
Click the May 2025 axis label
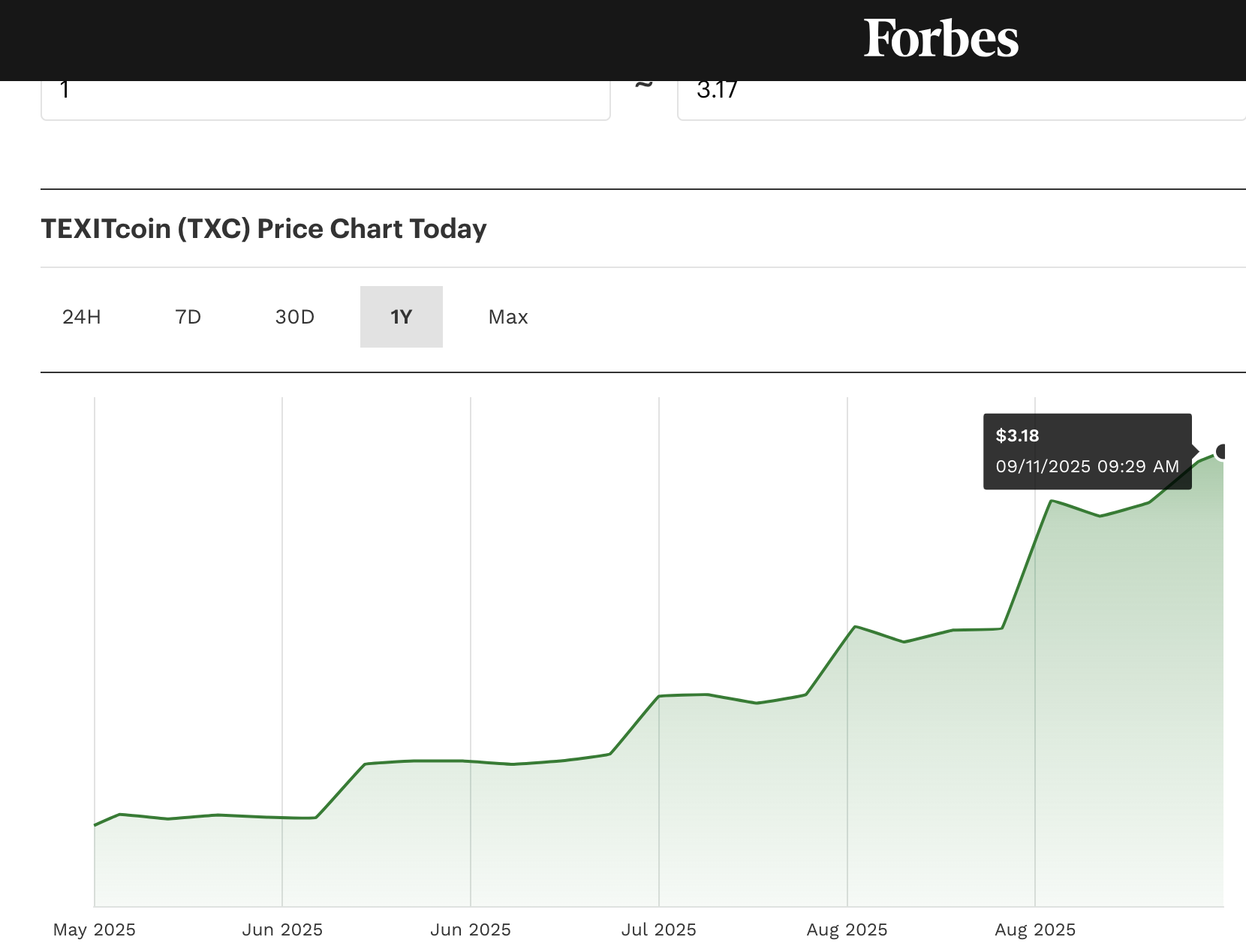[x=95, y=929]
